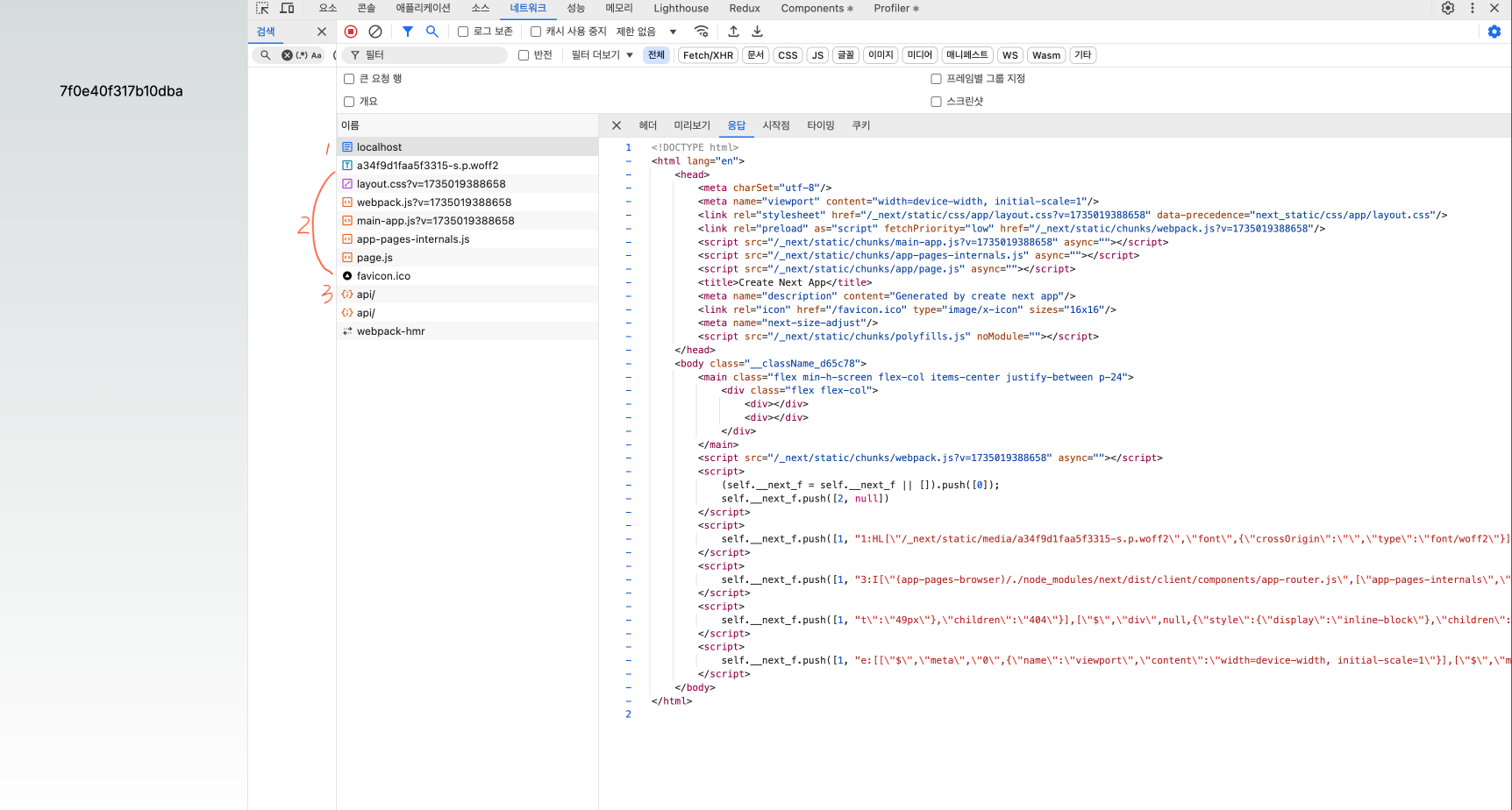This screenshot has height=810, width=1512.
Task: Open network search with magnifier icon
Action: (x=432, y=32)
